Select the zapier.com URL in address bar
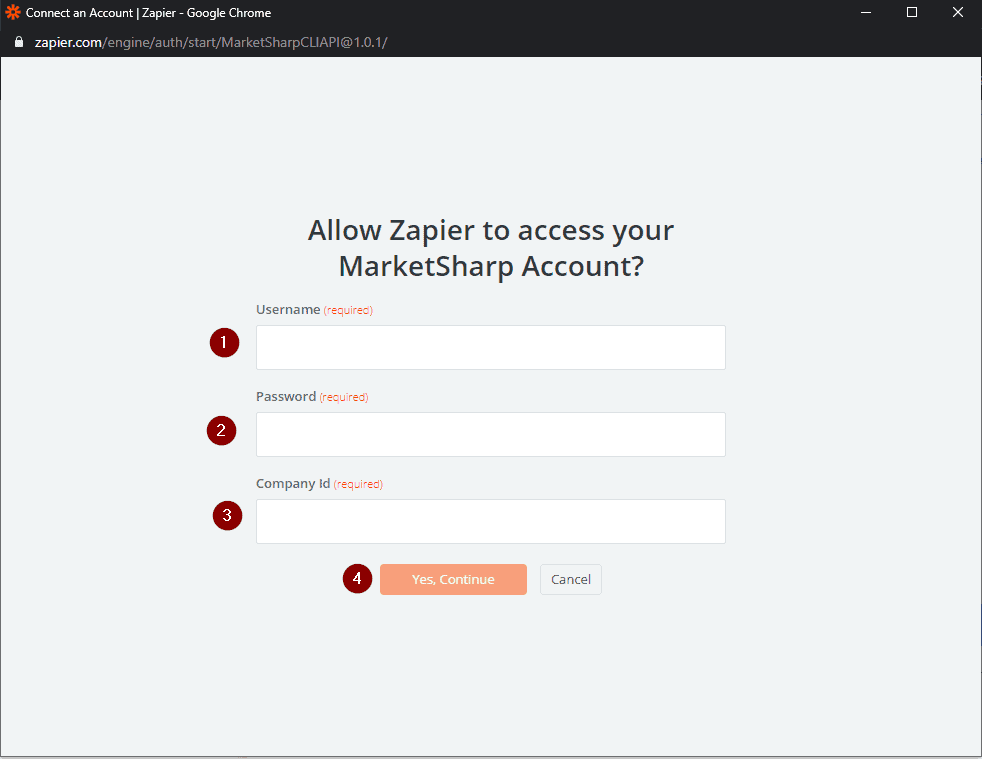This screenshot has width=982, height=759. click(211, 43)
